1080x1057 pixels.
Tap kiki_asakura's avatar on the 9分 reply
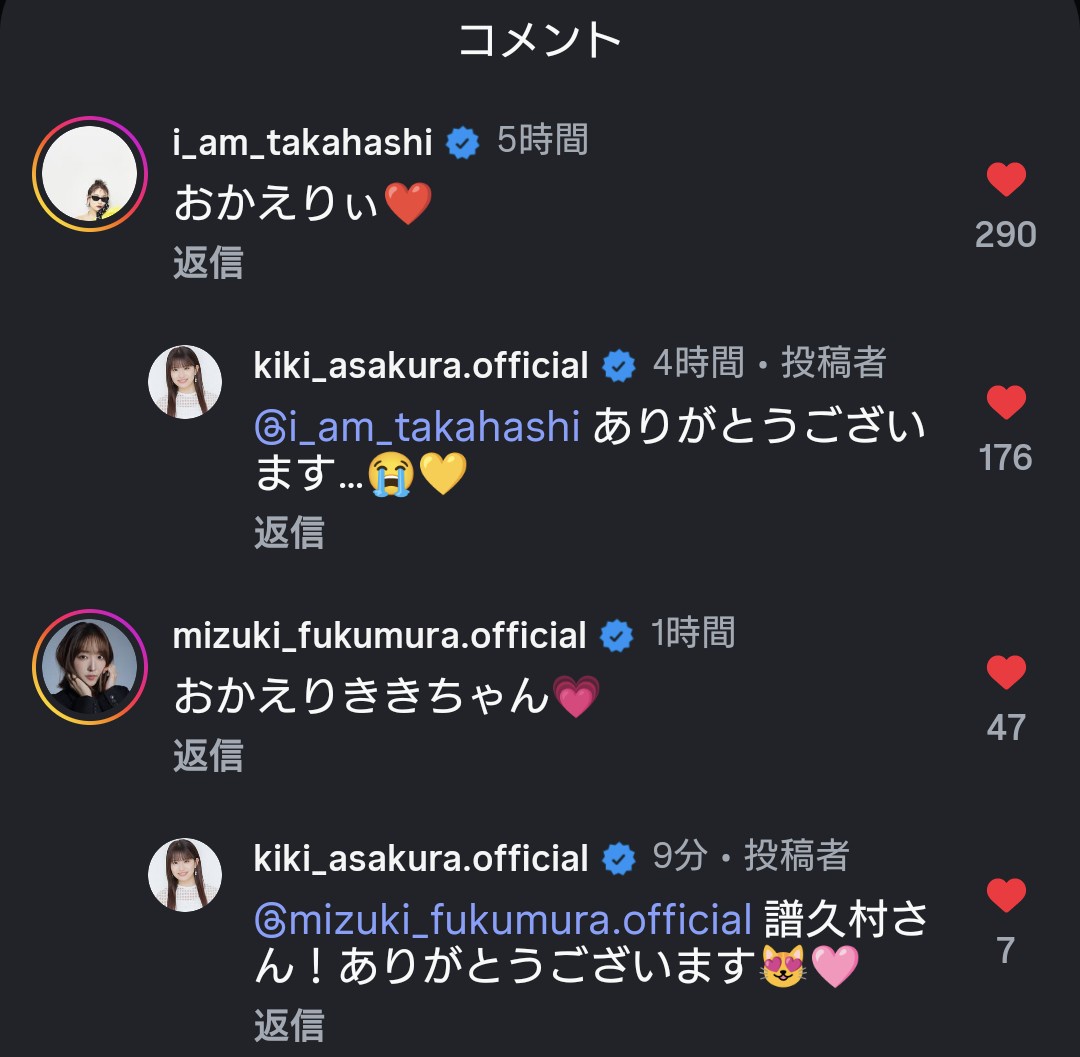pos(185,874)
